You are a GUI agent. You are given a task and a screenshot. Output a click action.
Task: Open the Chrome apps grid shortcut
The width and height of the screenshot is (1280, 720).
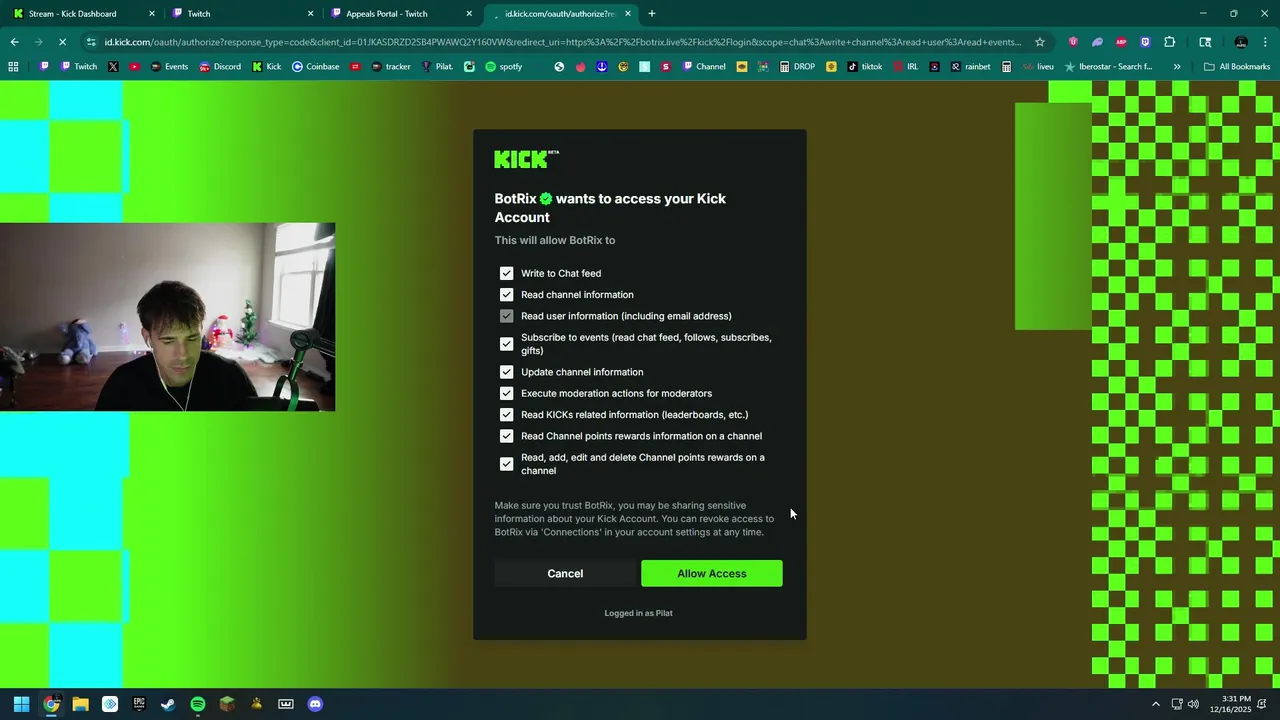13,67
